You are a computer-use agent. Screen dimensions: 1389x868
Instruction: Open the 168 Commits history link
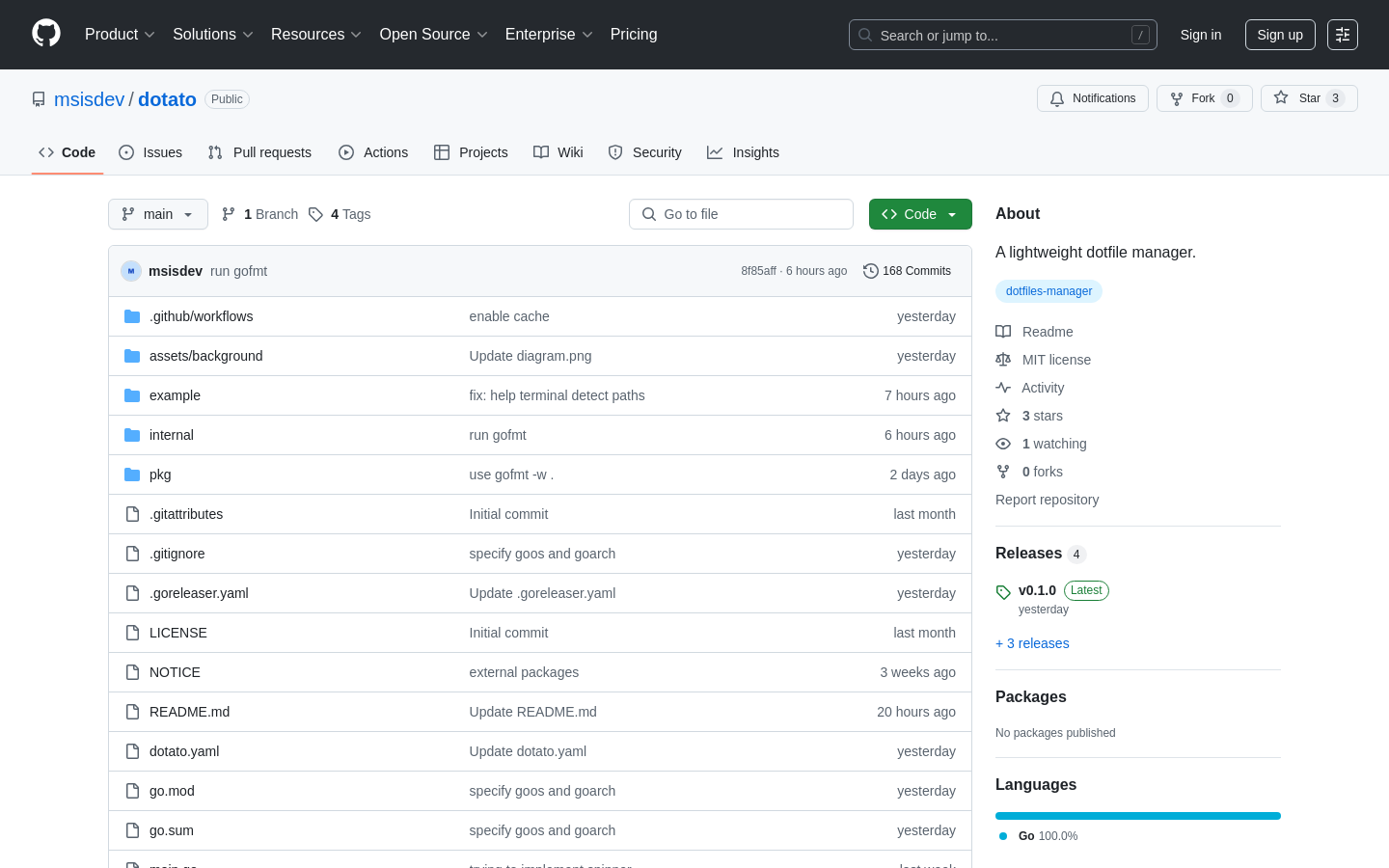(907, 271)
